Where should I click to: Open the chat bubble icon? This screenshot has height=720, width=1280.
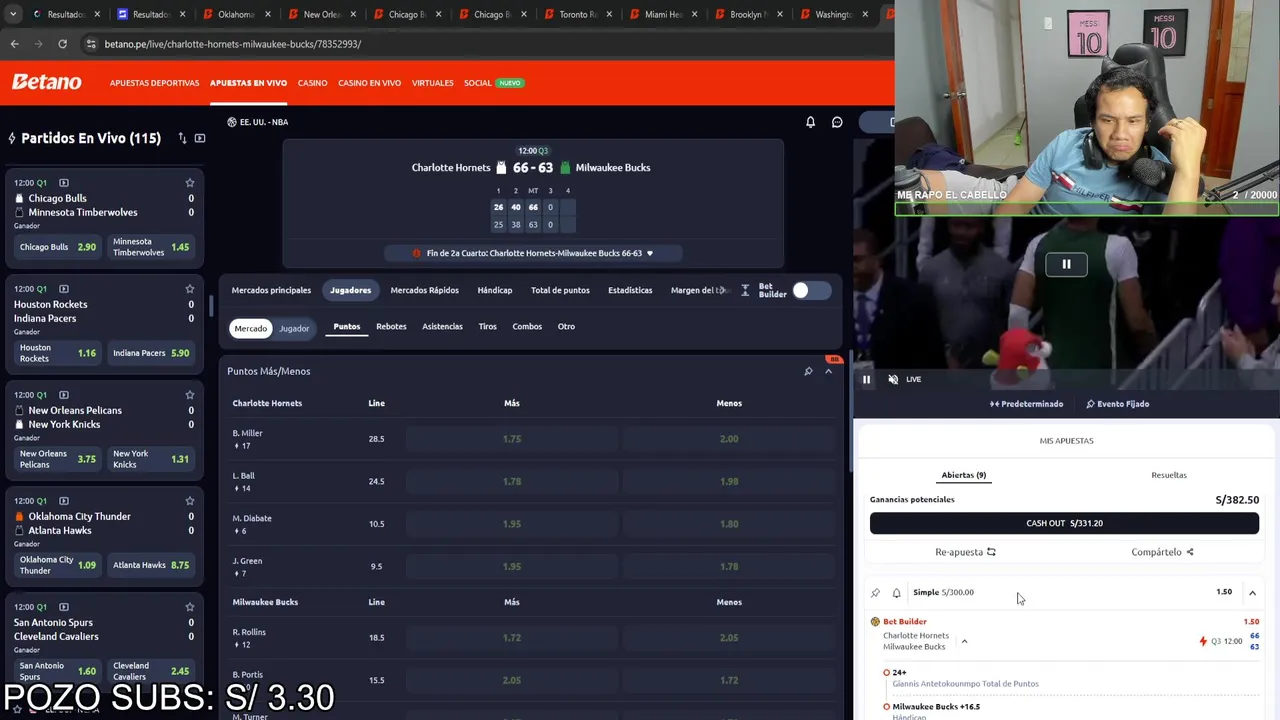837,122
